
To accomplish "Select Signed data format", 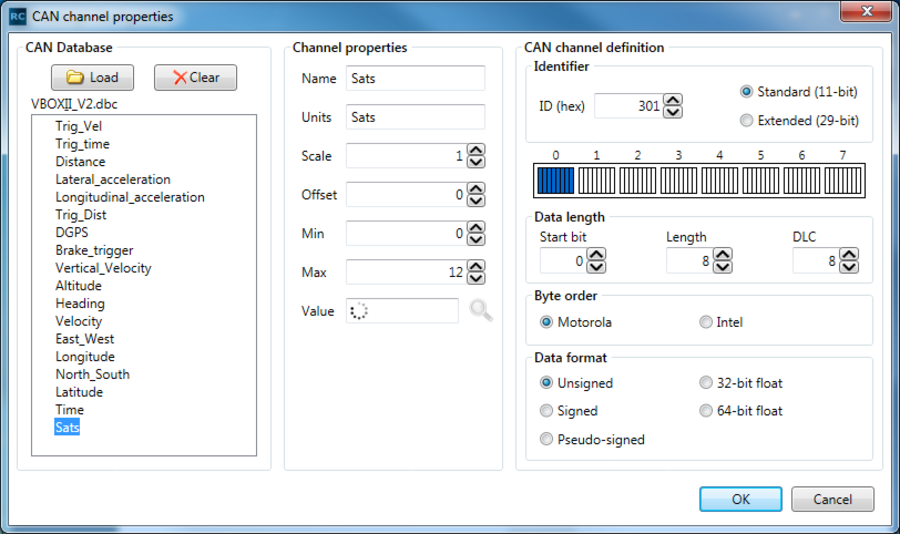I will (547, 411).
